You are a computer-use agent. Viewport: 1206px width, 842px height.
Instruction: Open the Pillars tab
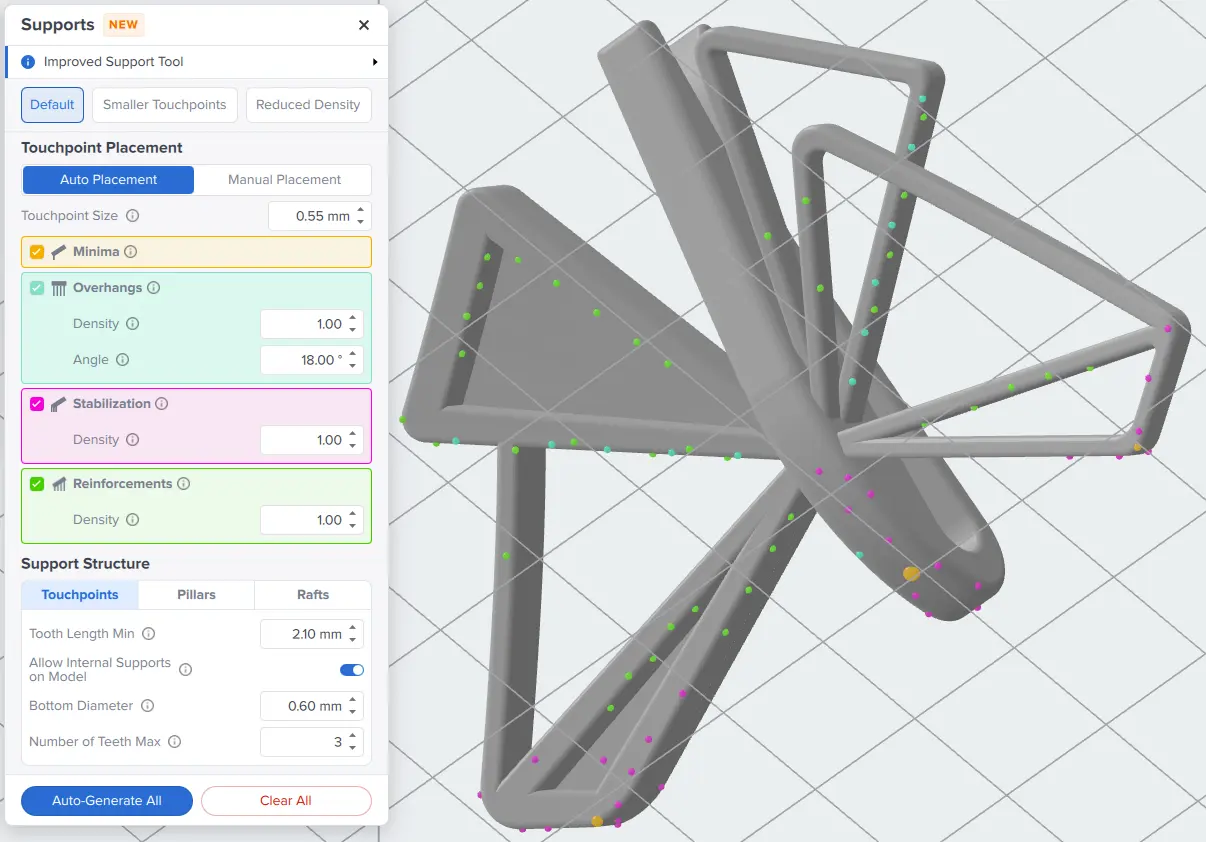pyautogui.click(x=196, y=595)
